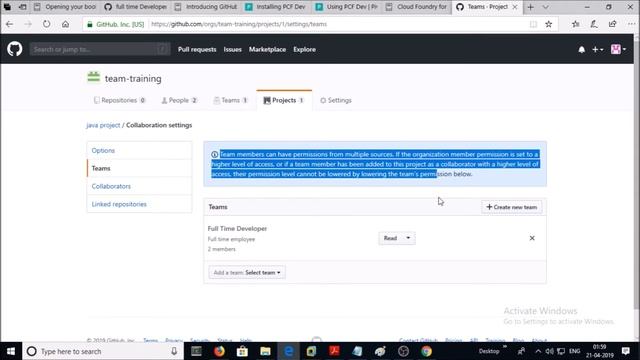The width and height of the screenshot is (640, 360).
Task: Open the plus create-new menu
Action: (597, 49)
